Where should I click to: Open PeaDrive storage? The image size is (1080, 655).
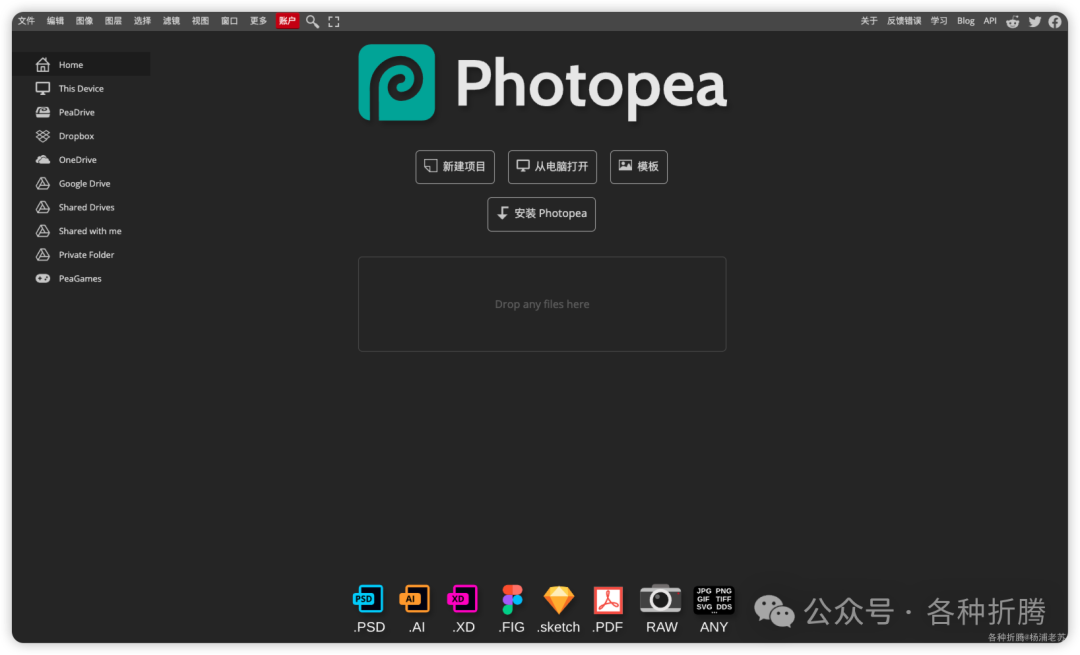(81, 112)
